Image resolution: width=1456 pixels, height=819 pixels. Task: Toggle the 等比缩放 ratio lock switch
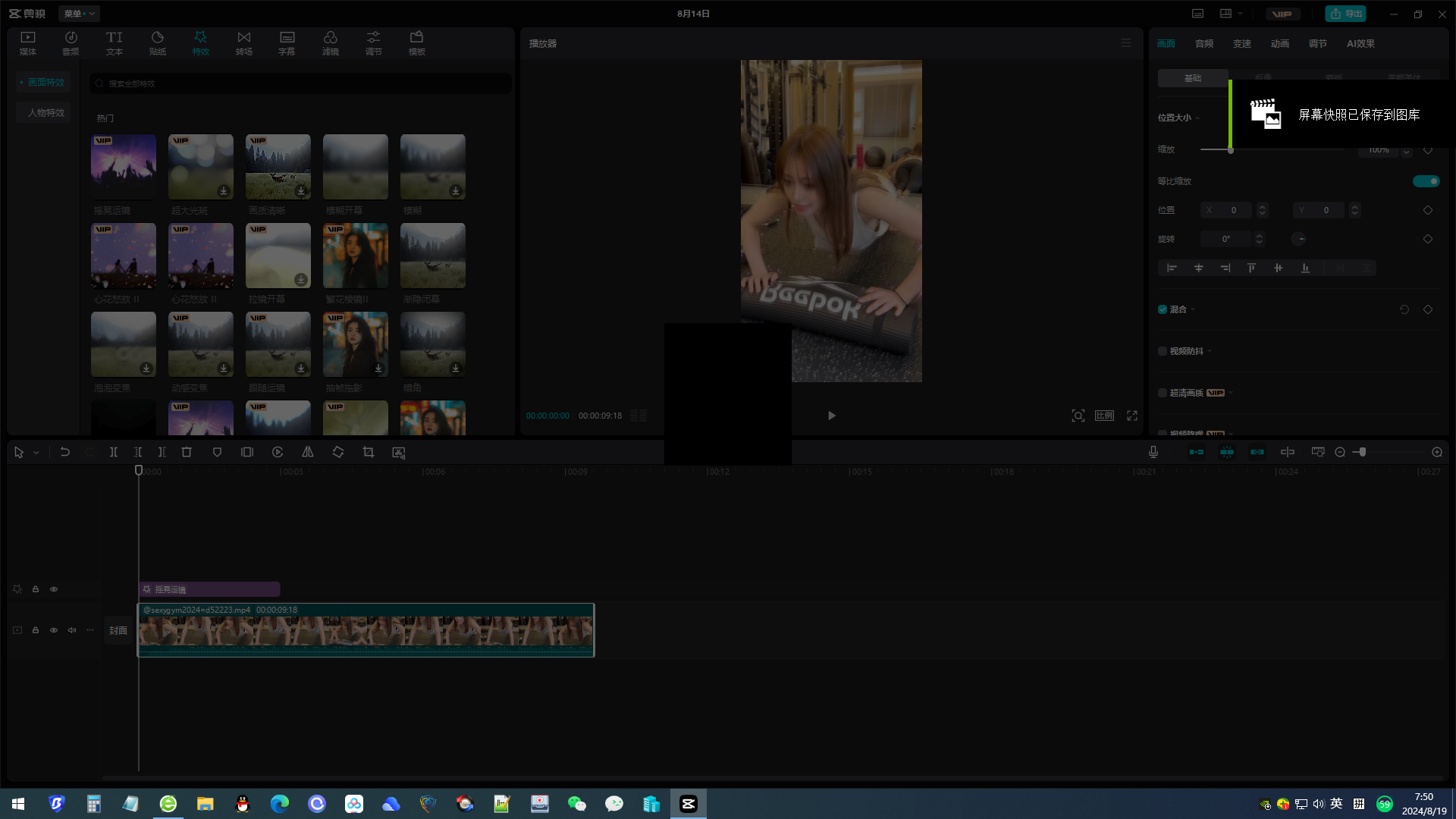pyautogui.click(x=1427, y=181)
